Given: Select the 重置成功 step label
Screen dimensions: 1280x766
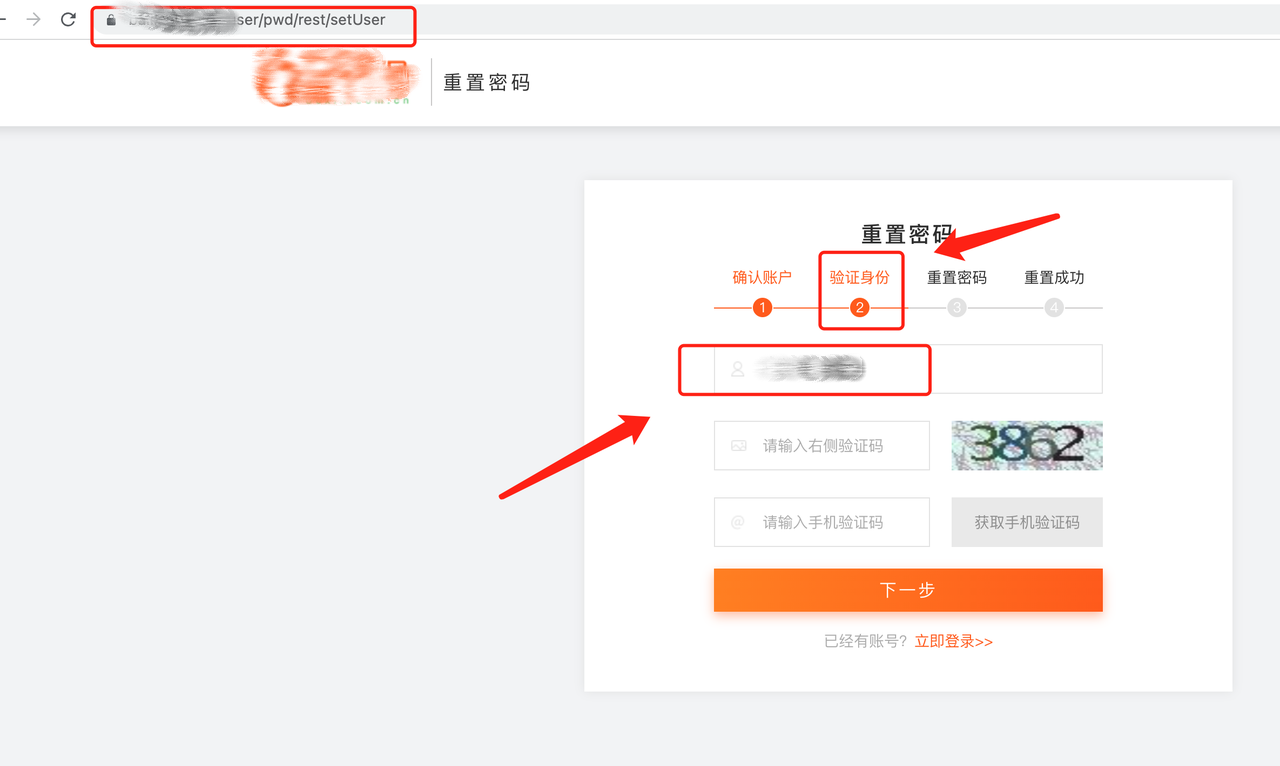Looking at the screenshot, I should point(1054,278).
